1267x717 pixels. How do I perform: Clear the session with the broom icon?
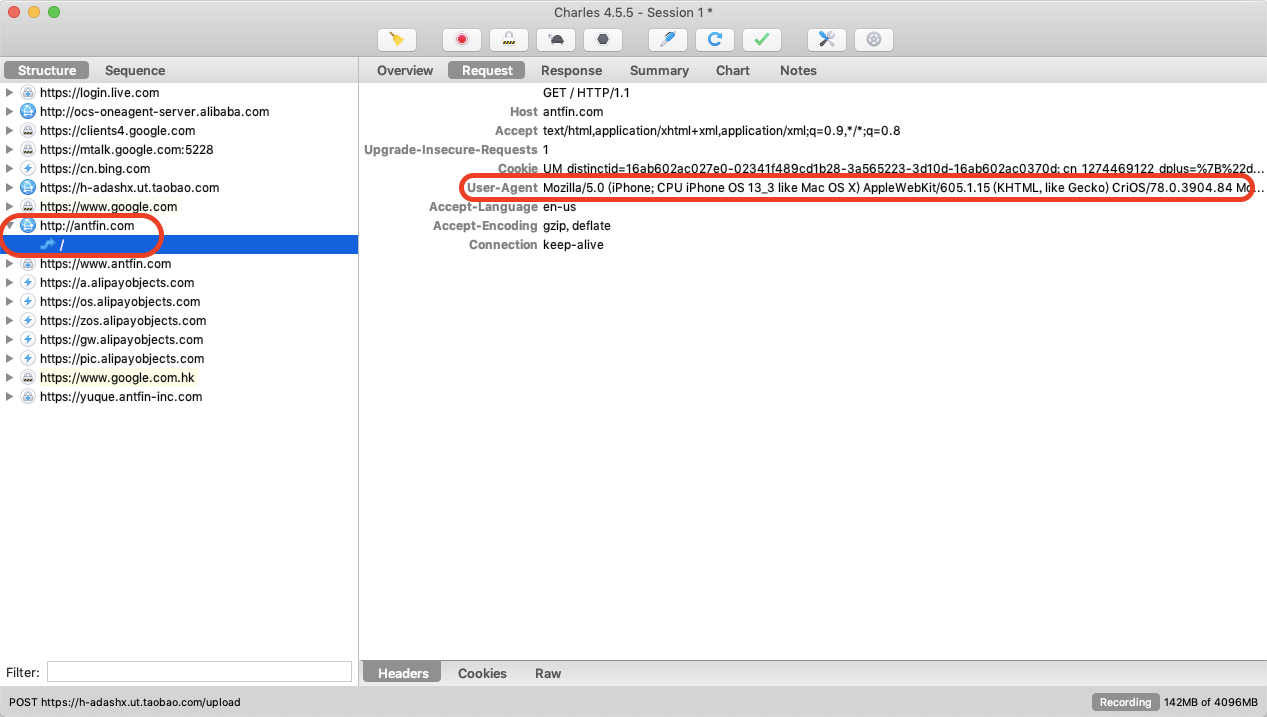pos(397,40)
